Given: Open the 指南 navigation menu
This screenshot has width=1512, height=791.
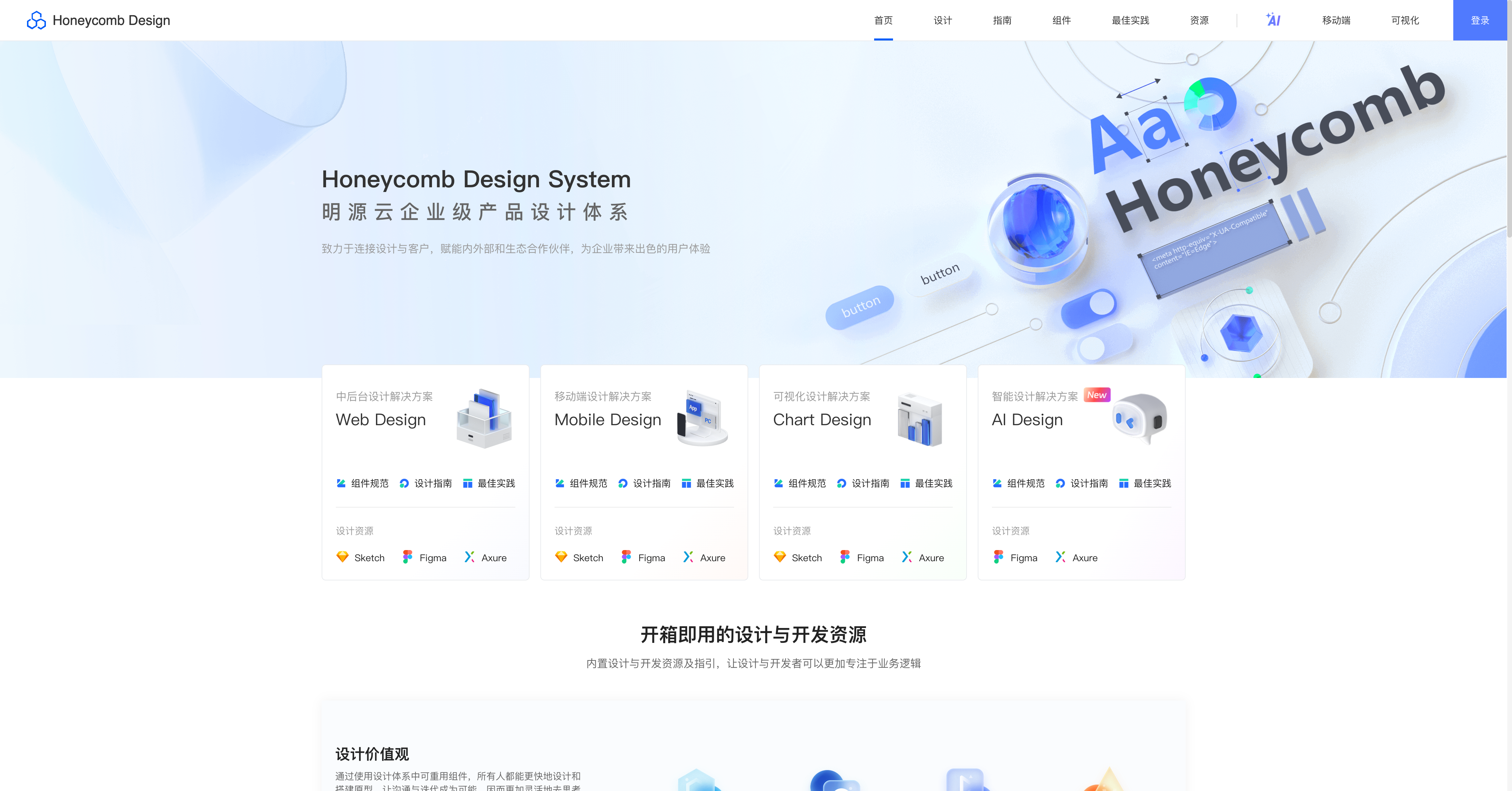Looking at the screenshot, I should tap(1002, 21).
